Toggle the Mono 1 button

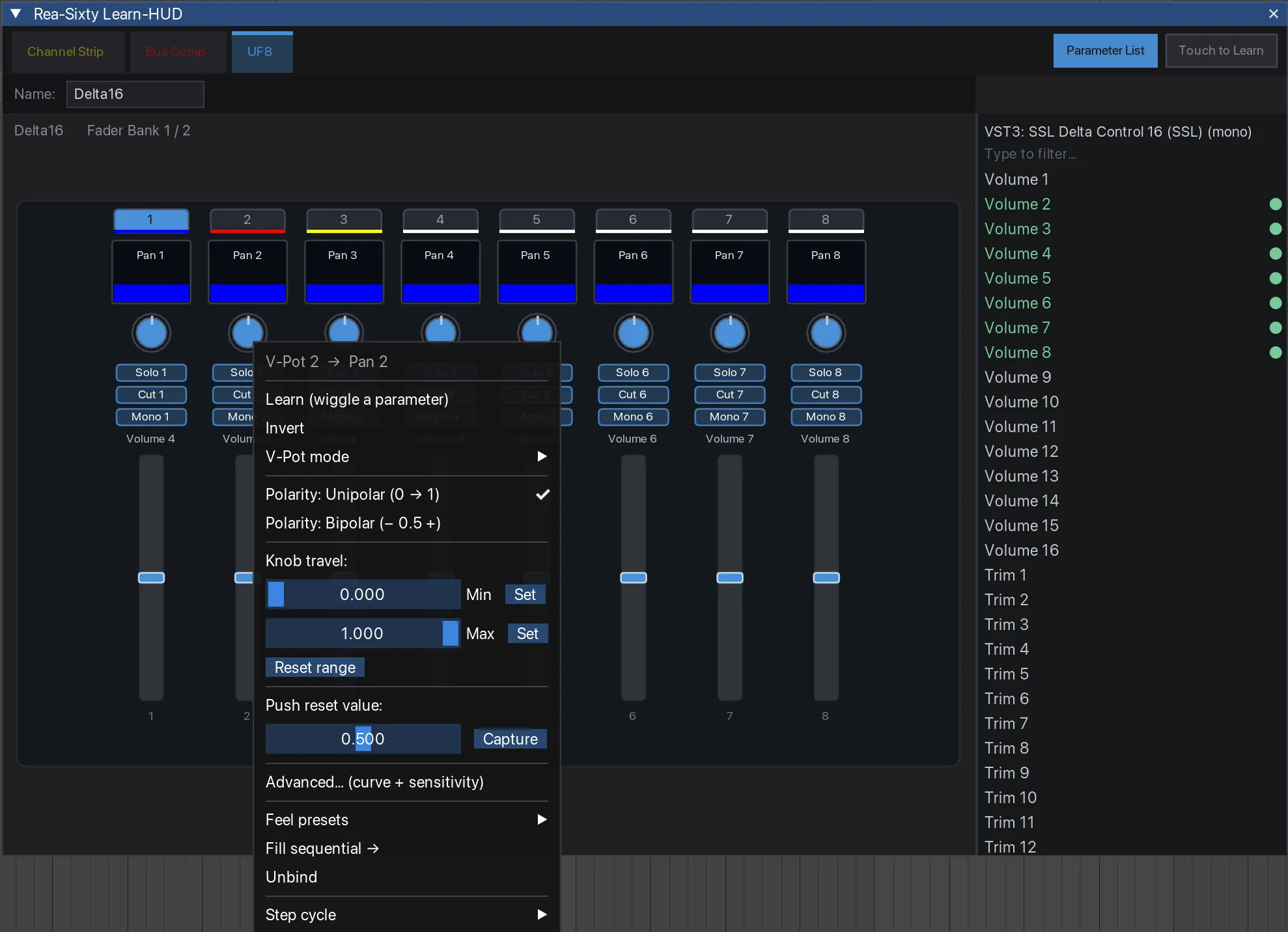(151, 417)
